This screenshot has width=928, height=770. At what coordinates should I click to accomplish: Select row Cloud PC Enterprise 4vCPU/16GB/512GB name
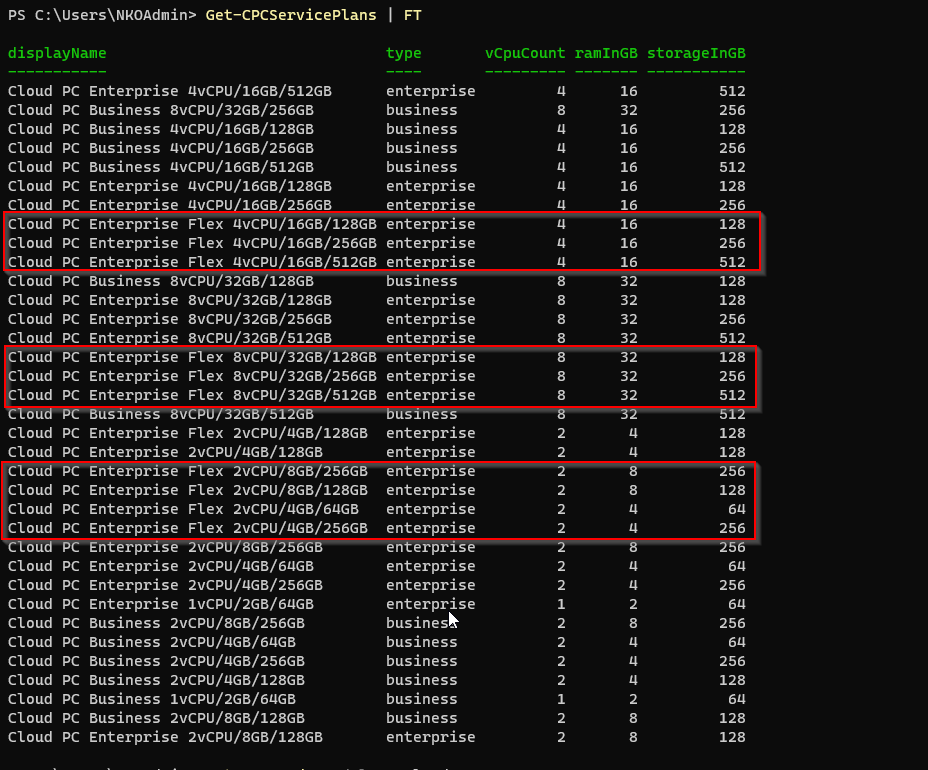pos(169,91)
